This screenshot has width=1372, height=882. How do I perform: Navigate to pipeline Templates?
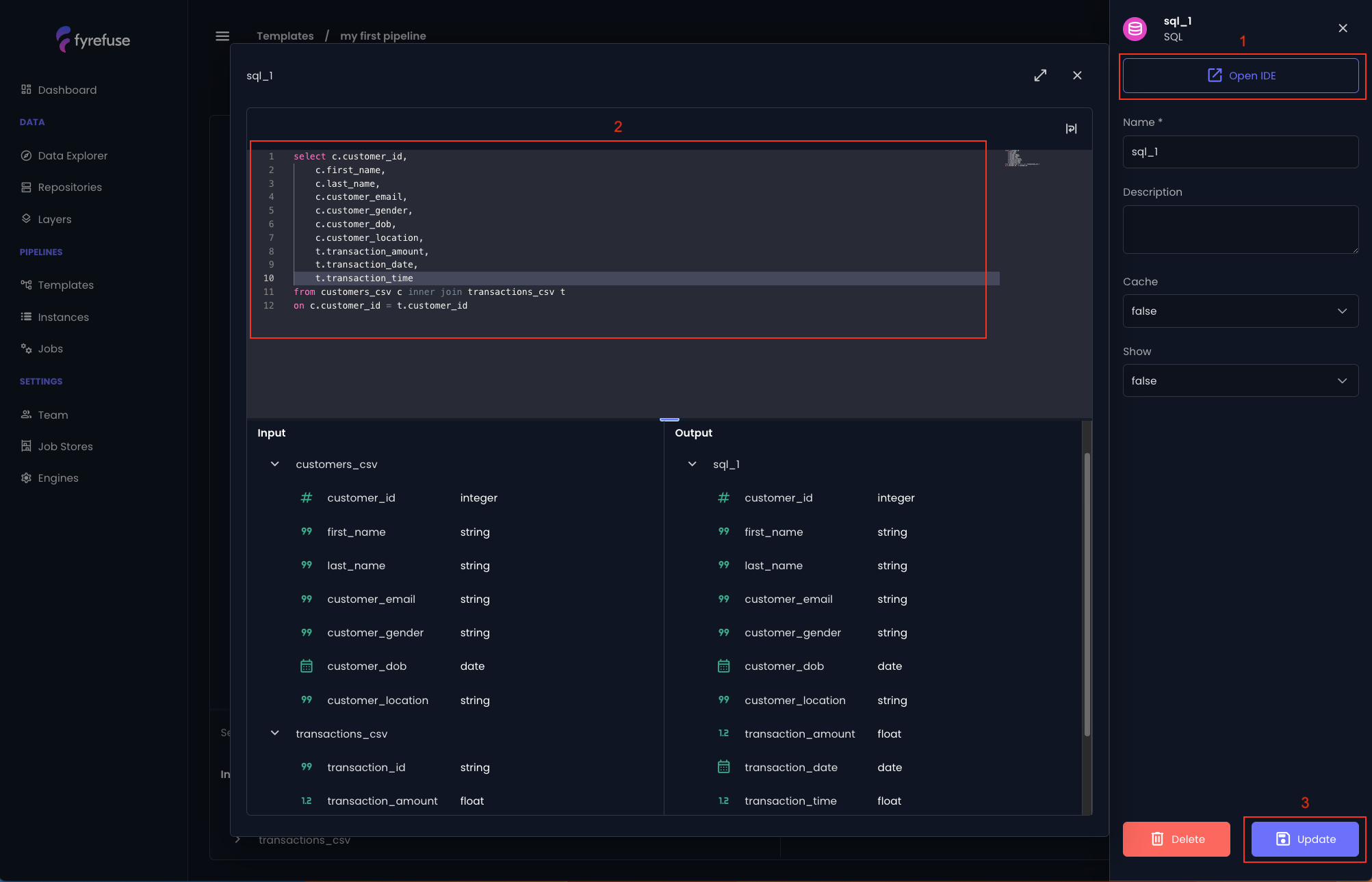(57, 285)
